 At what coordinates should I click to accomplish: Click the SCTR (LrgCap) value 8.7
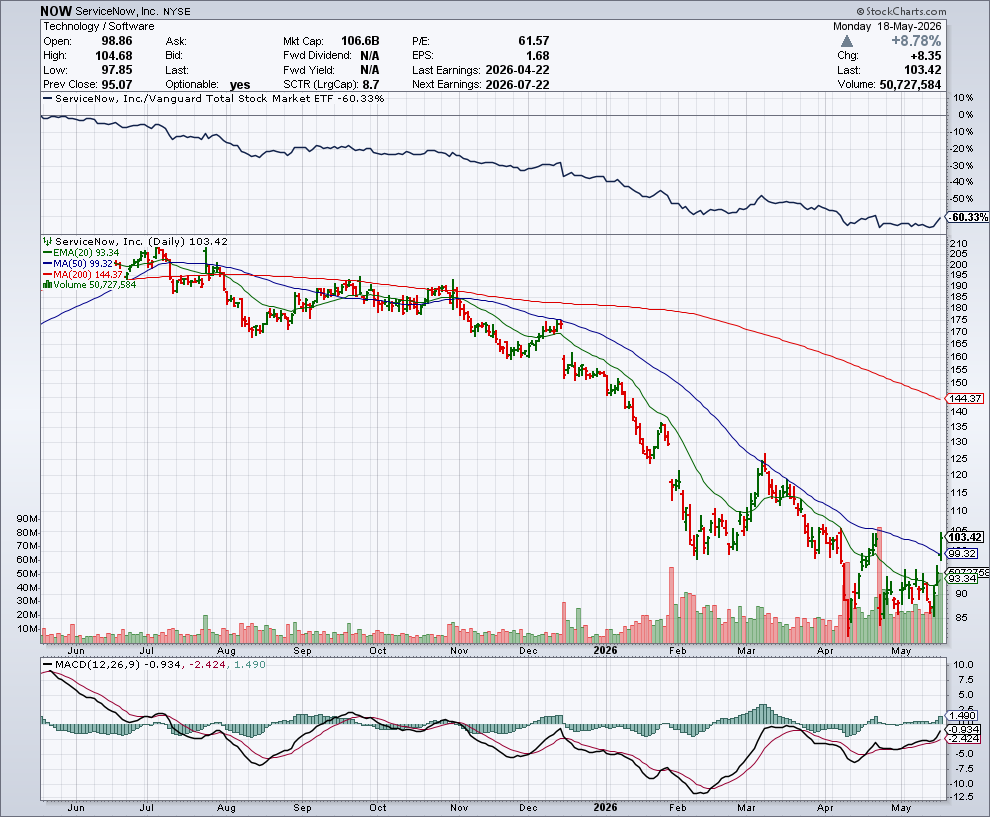coord(371,85)
